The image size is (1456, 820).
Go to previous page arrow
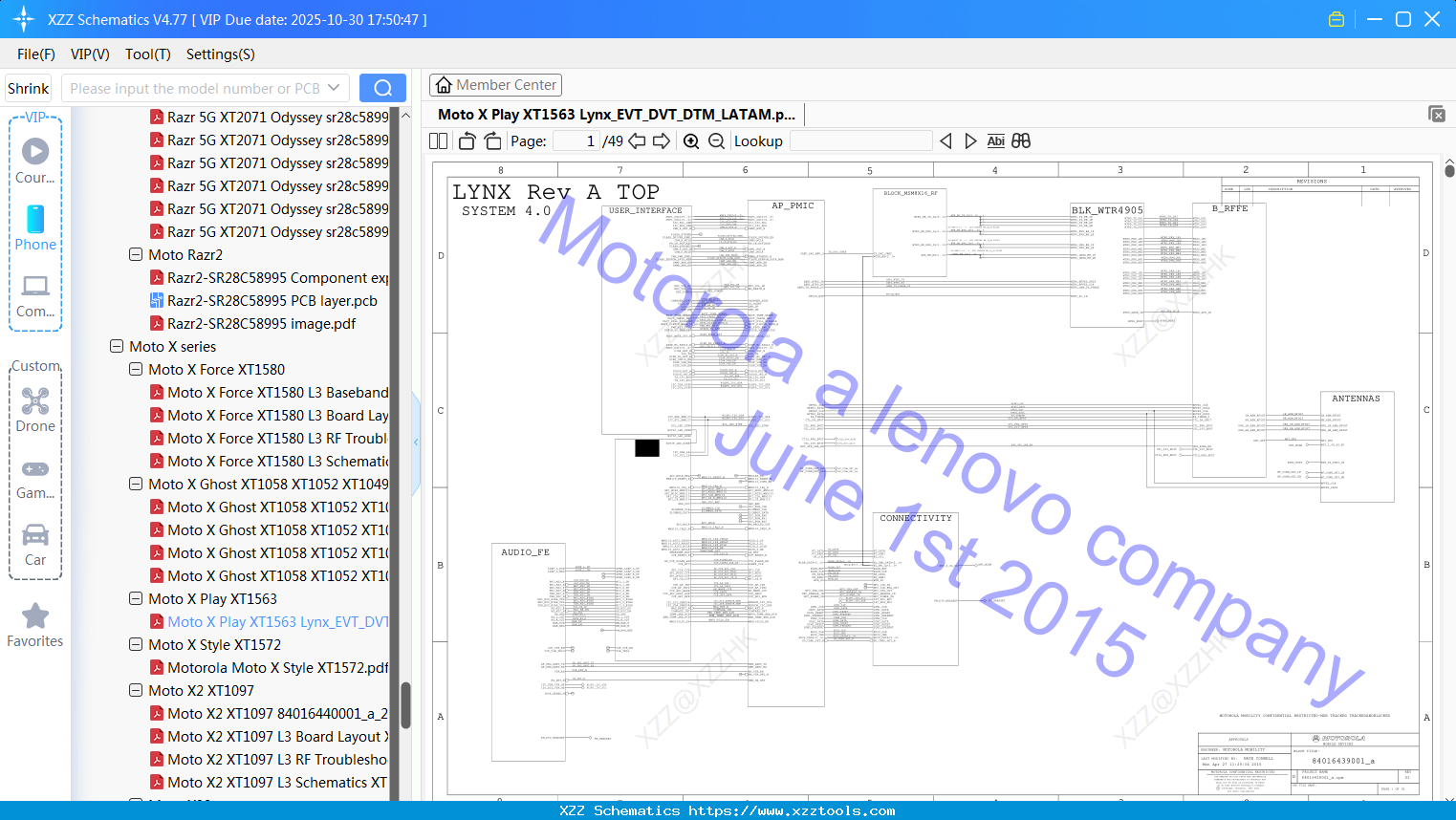[x=637, y=140]
